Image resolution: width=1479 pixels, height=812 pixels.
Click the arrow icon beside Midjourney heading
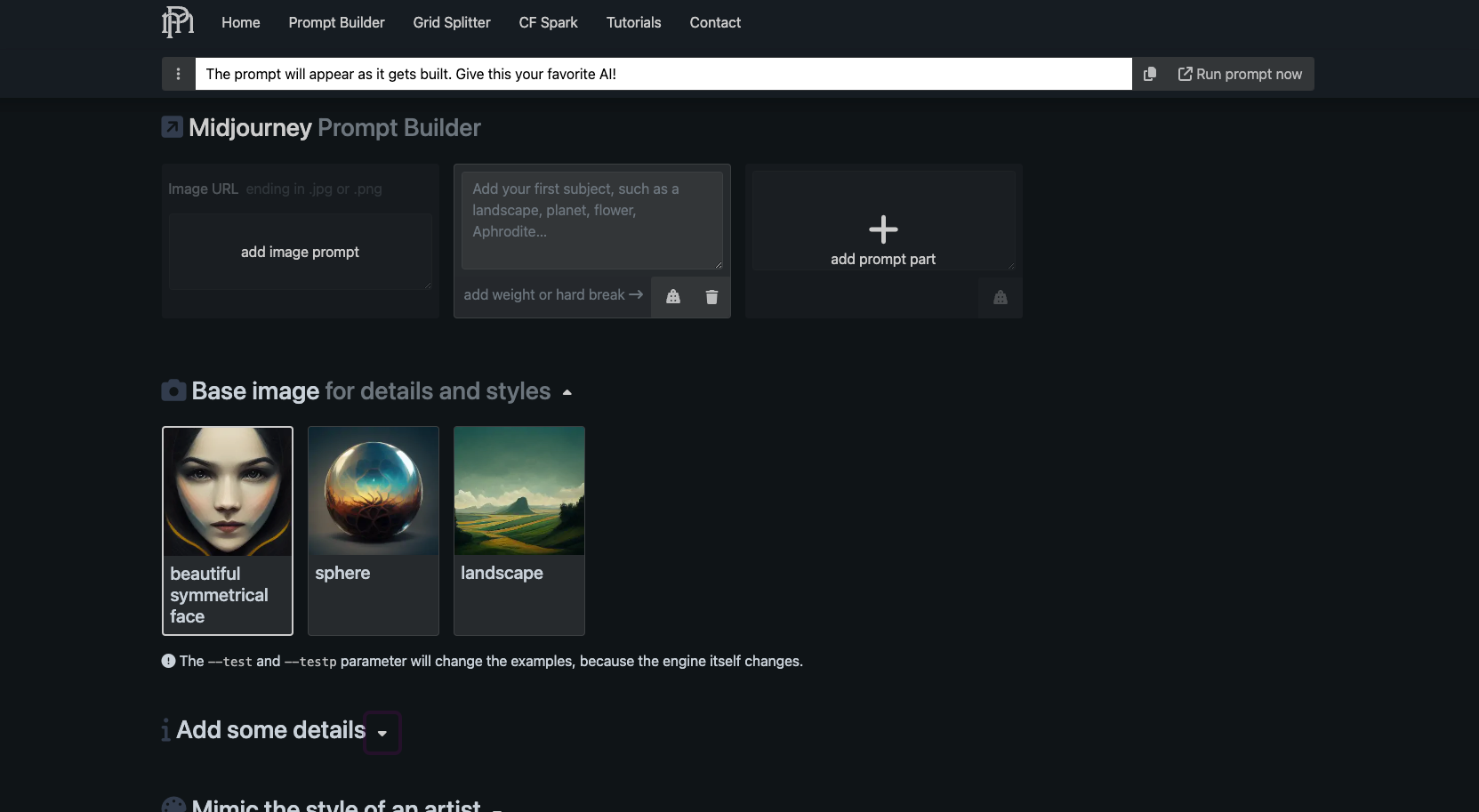[x=173, y=127]
